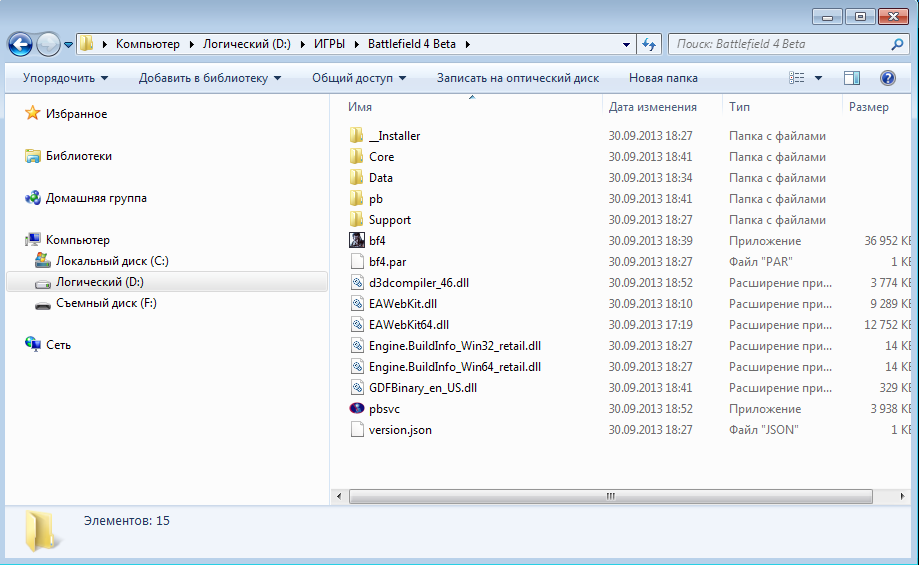Select the pbsvc application icon

(356, 409)
